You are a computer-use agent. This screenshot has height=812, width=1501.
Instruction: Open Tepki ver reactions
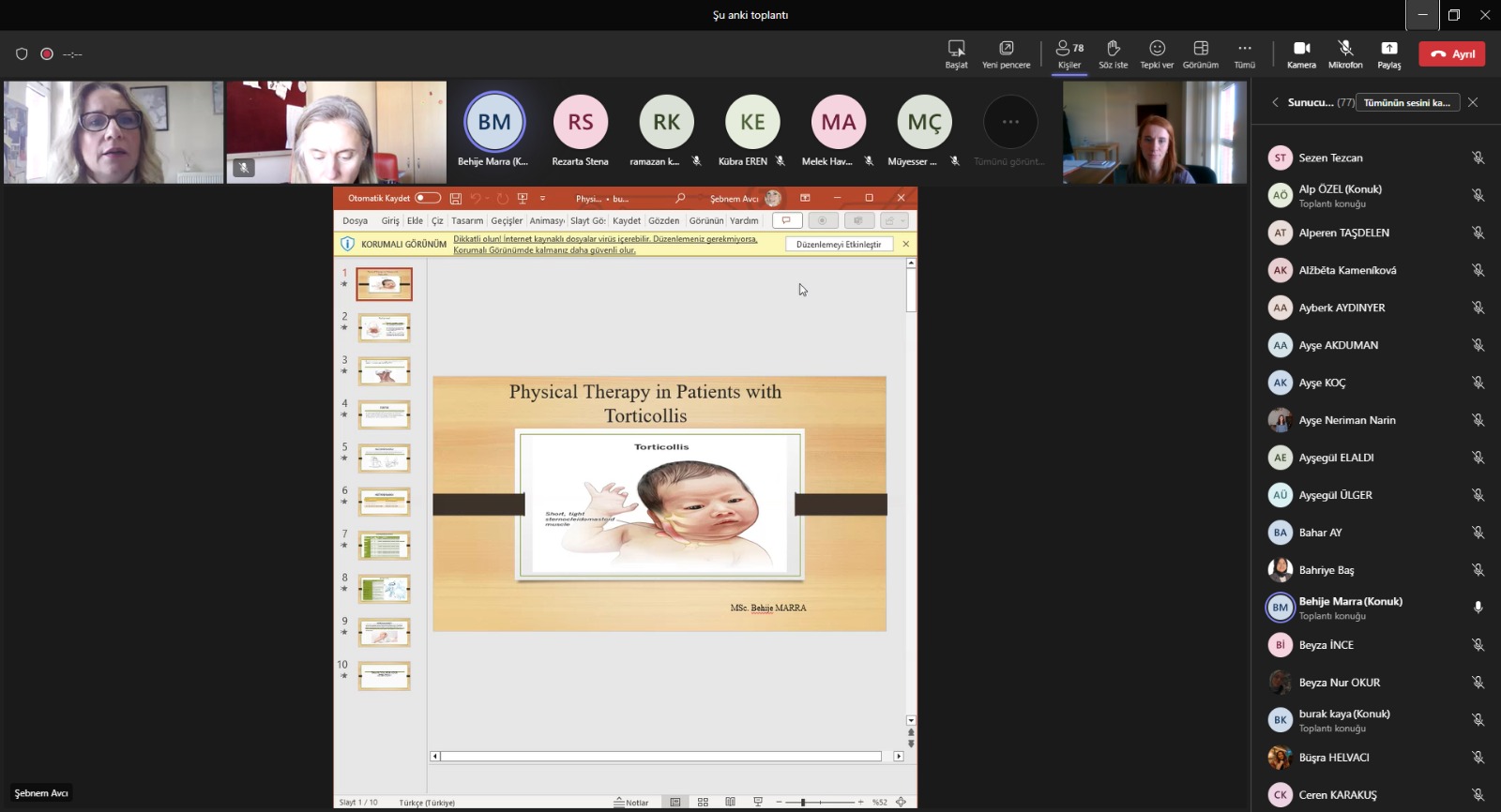click(x=1157, y=53)
